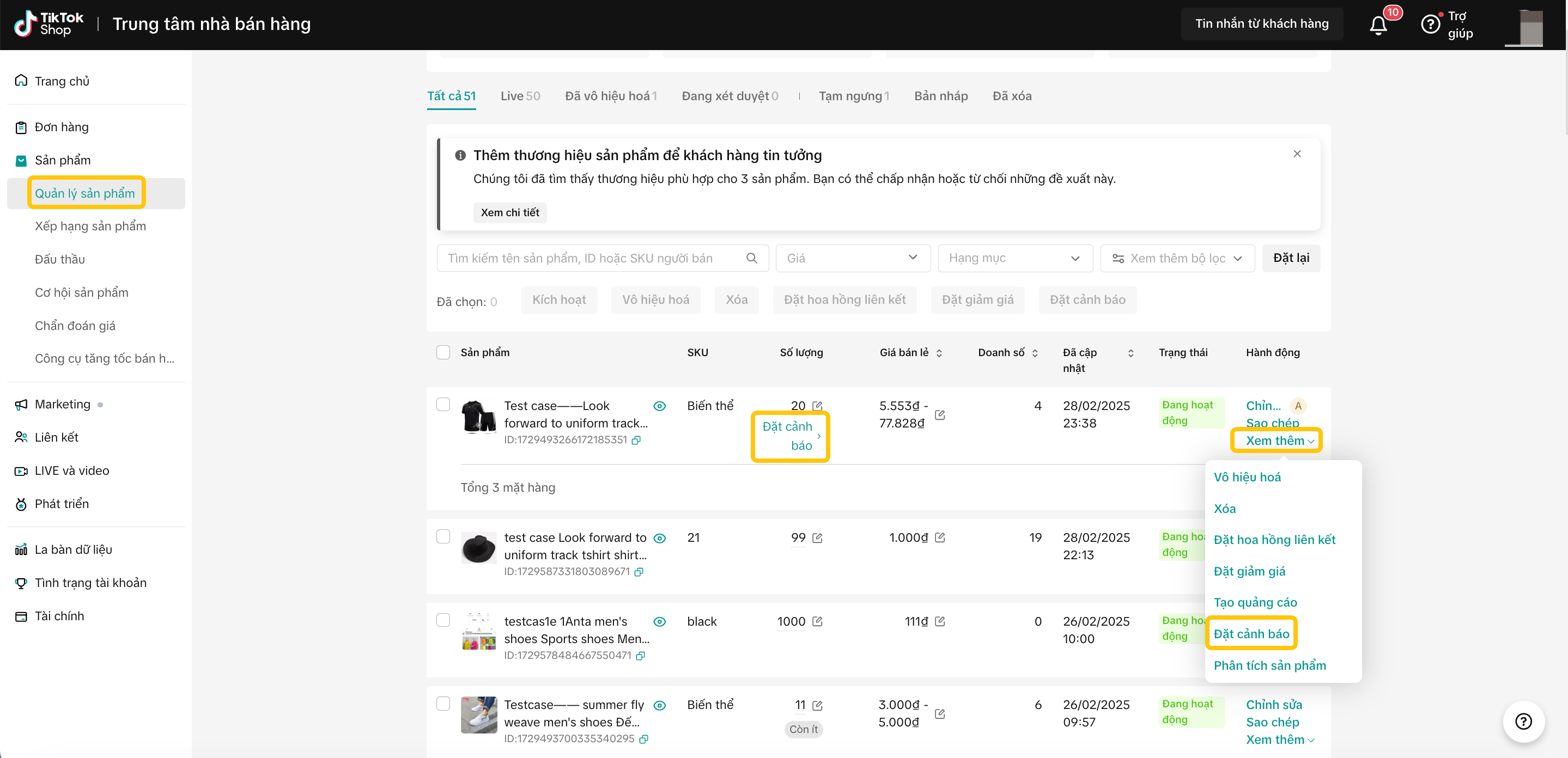Check the black hat product checkbox

(443, 536)
